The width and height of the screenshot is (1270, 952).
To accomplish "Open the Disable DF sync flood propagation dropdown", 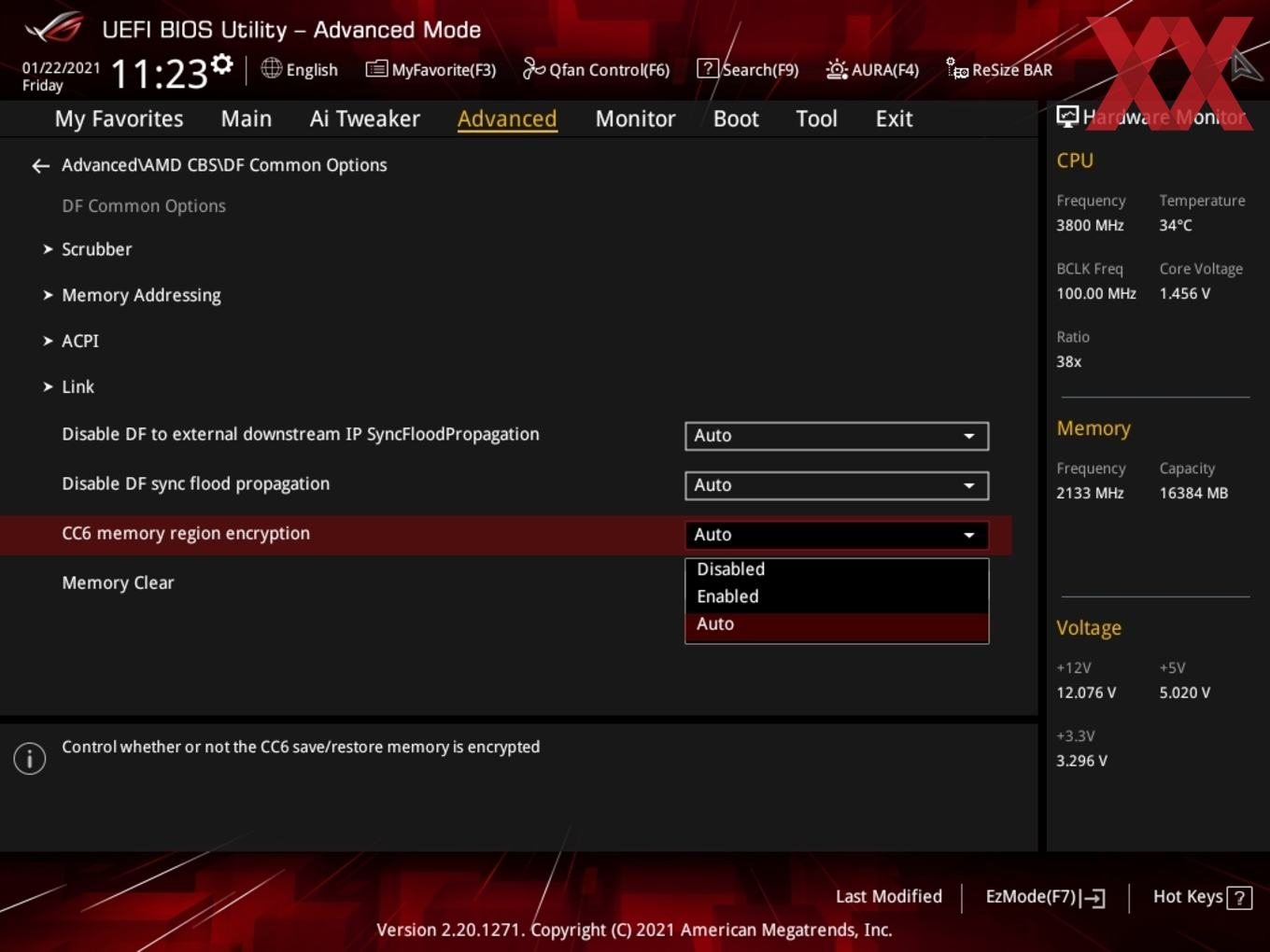I will (x=837, y=485).
